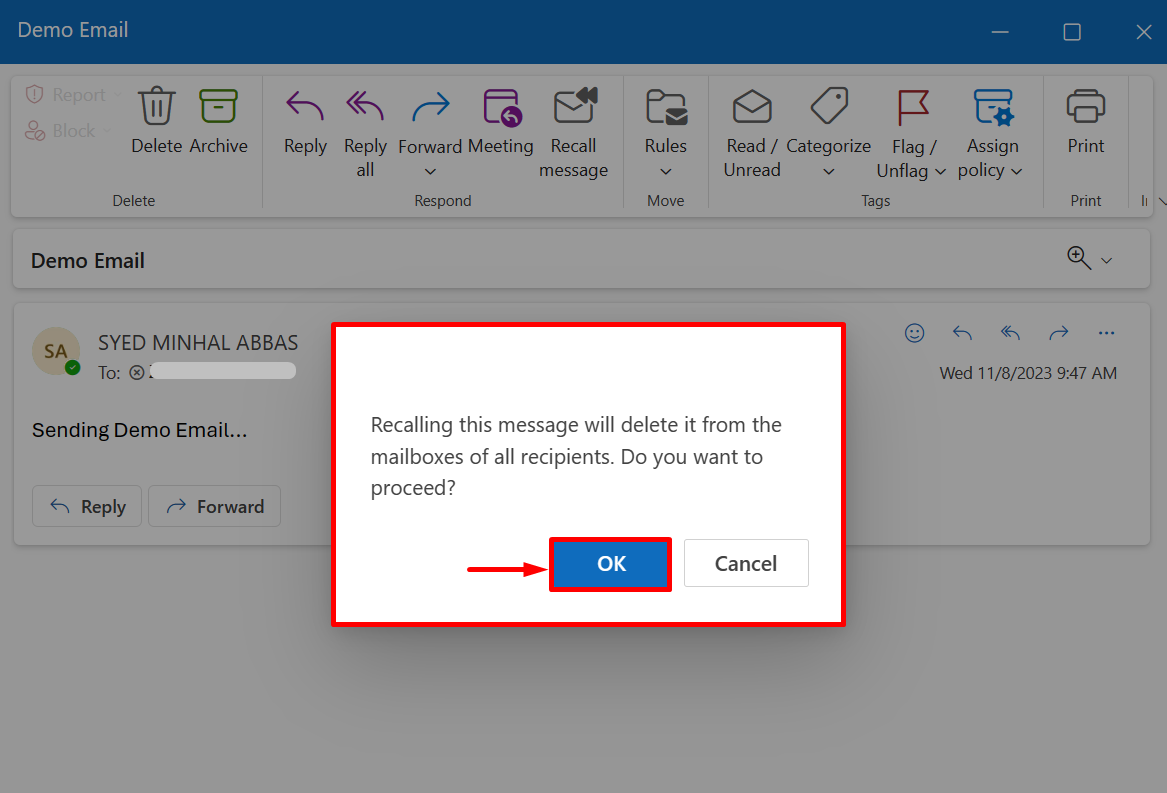The height and width of the screenshot is (793, 1167).
Task: Click the Meeting reply icon
Action: [x=501, y=106]
